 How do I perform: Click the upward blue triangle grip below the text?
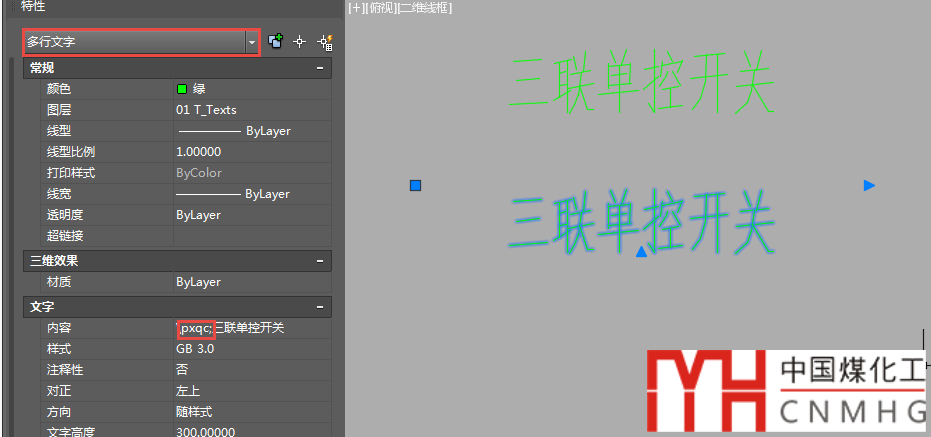[641, 251]
